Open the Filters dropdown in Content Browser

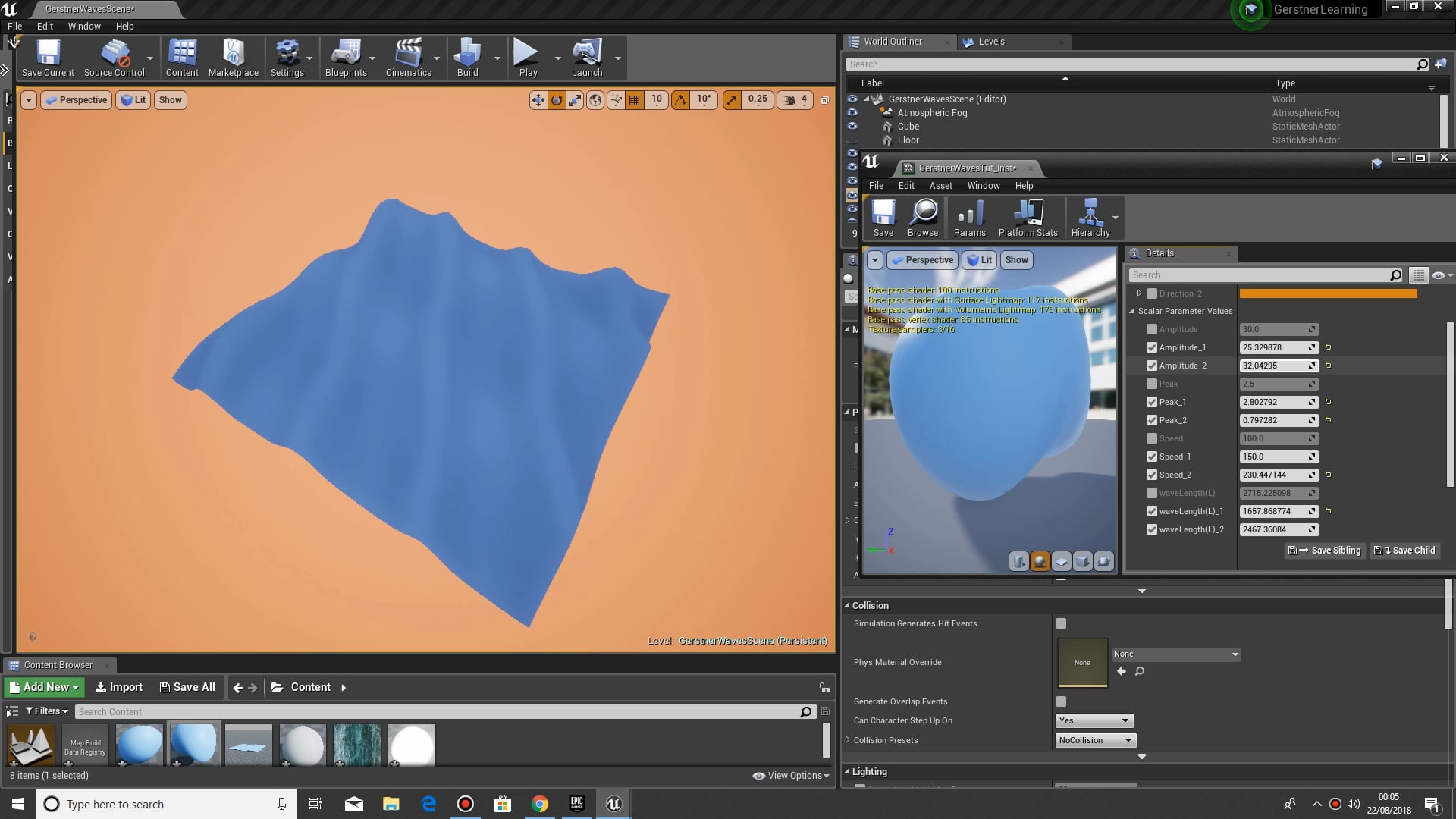(x=47, y=711)
